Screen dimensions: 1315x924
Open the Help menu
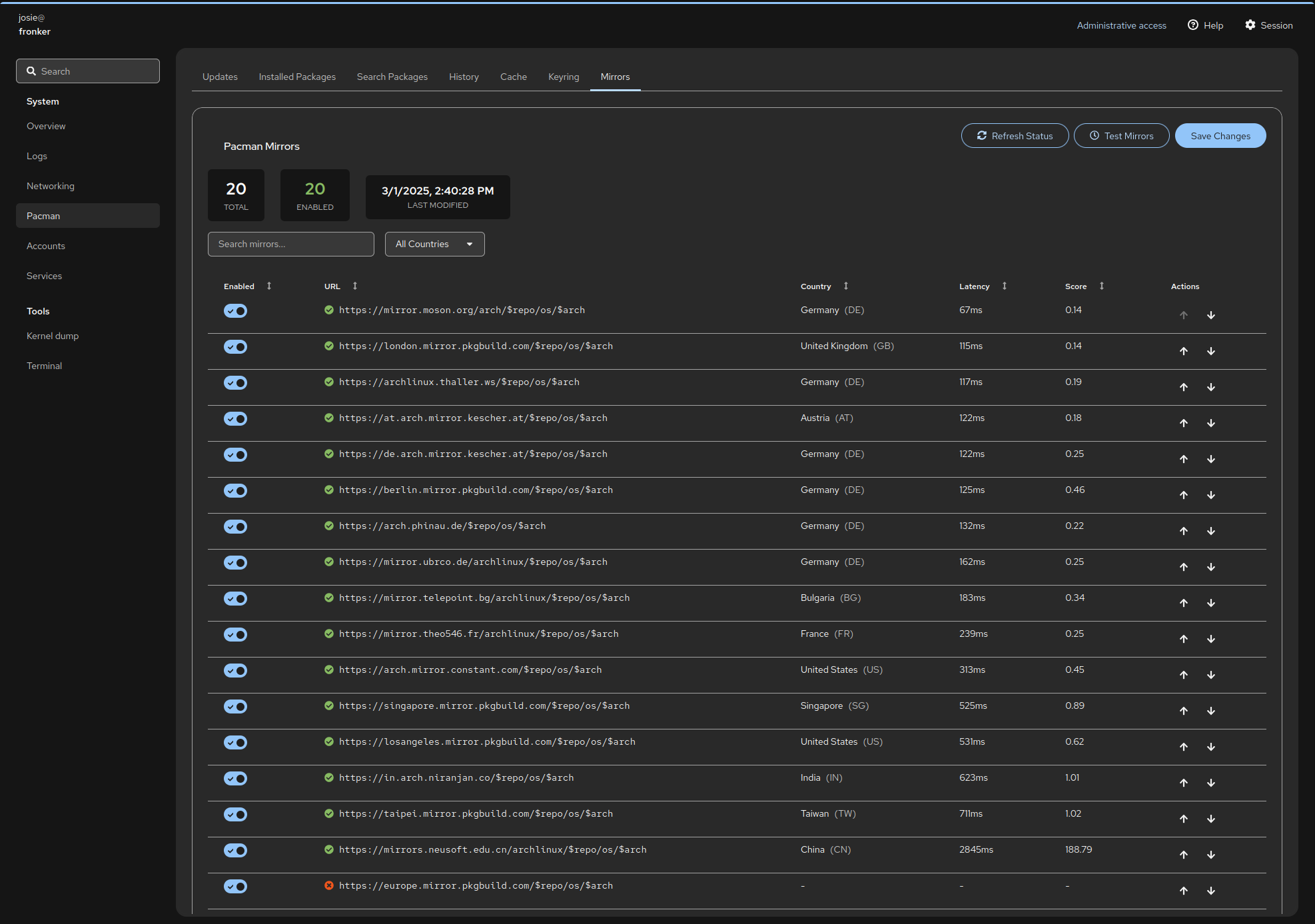point(1205,25)
